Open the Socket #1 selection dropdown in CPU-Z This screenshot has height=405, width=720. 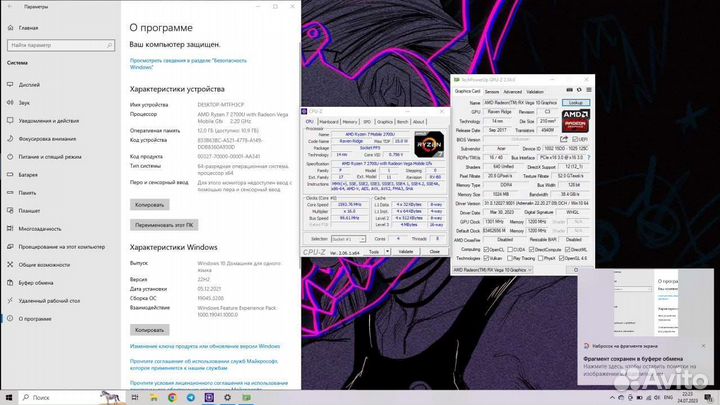click(x=349, y=239)
